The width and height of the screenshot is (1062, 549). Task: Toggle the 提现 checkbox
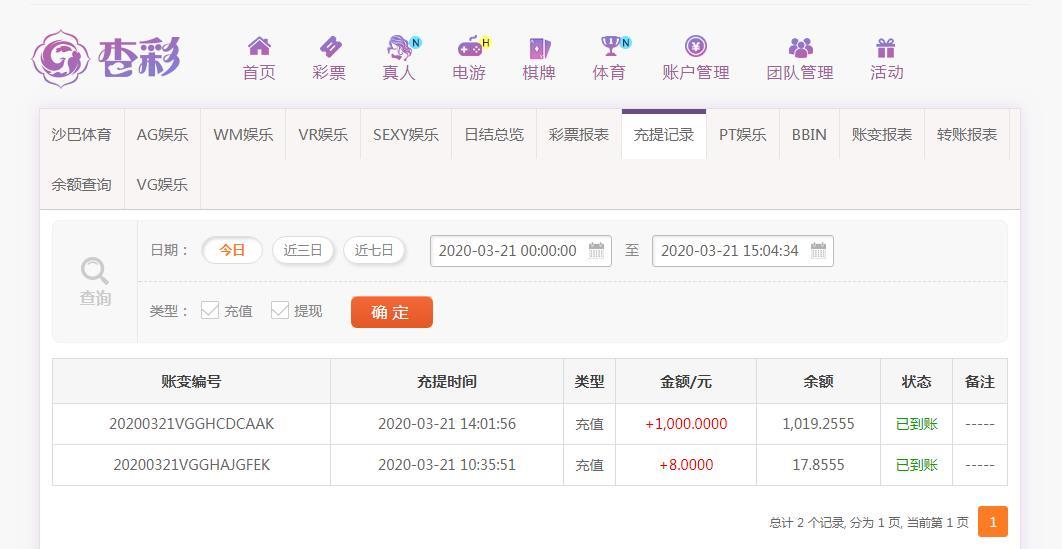280,310
